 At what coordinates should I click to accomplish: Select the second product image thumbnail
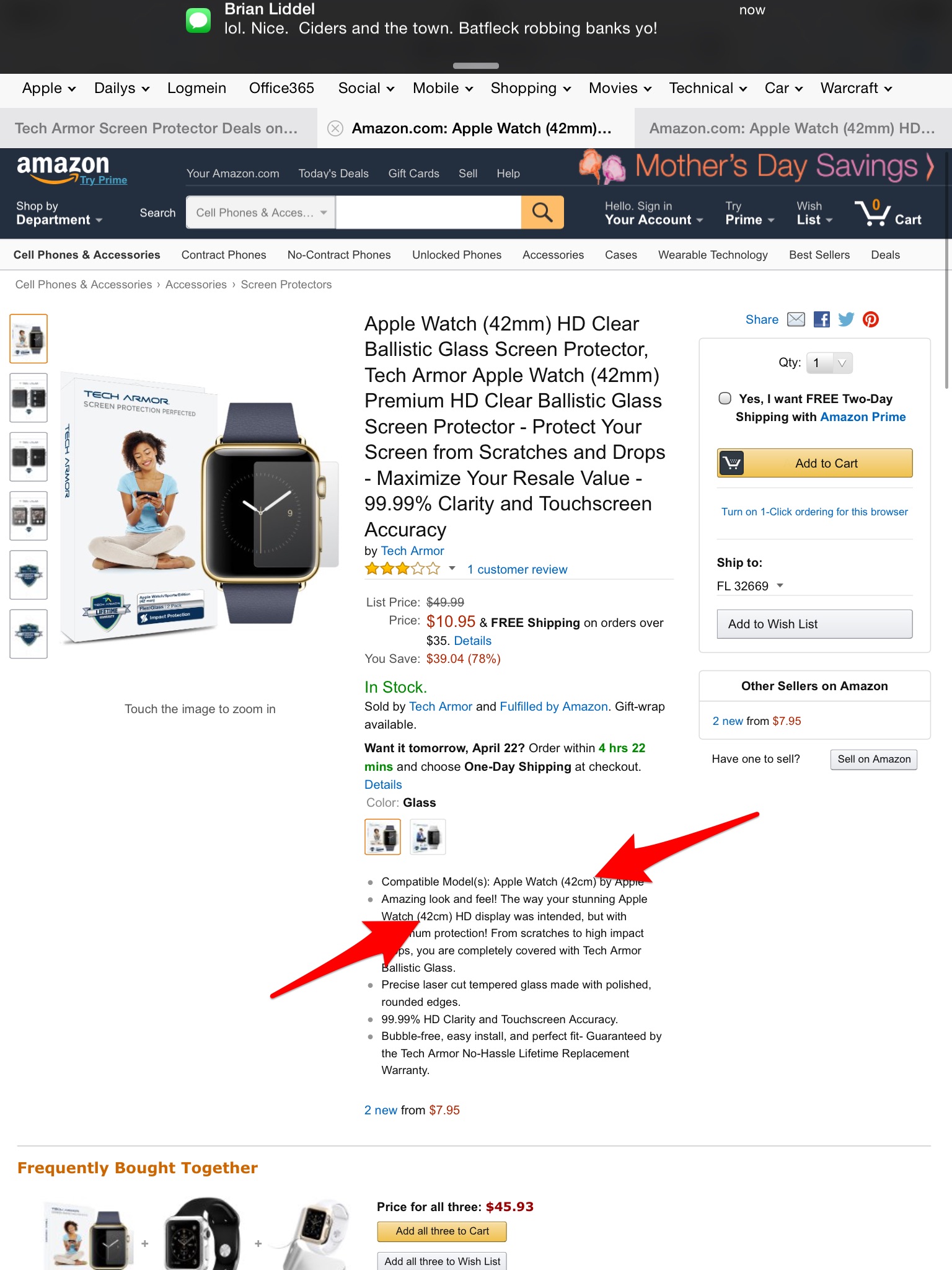(x=29, y=397)
